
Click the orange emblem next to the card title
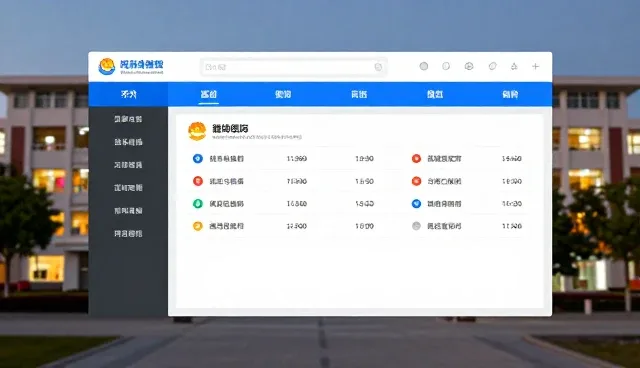(x=197, y=131)
